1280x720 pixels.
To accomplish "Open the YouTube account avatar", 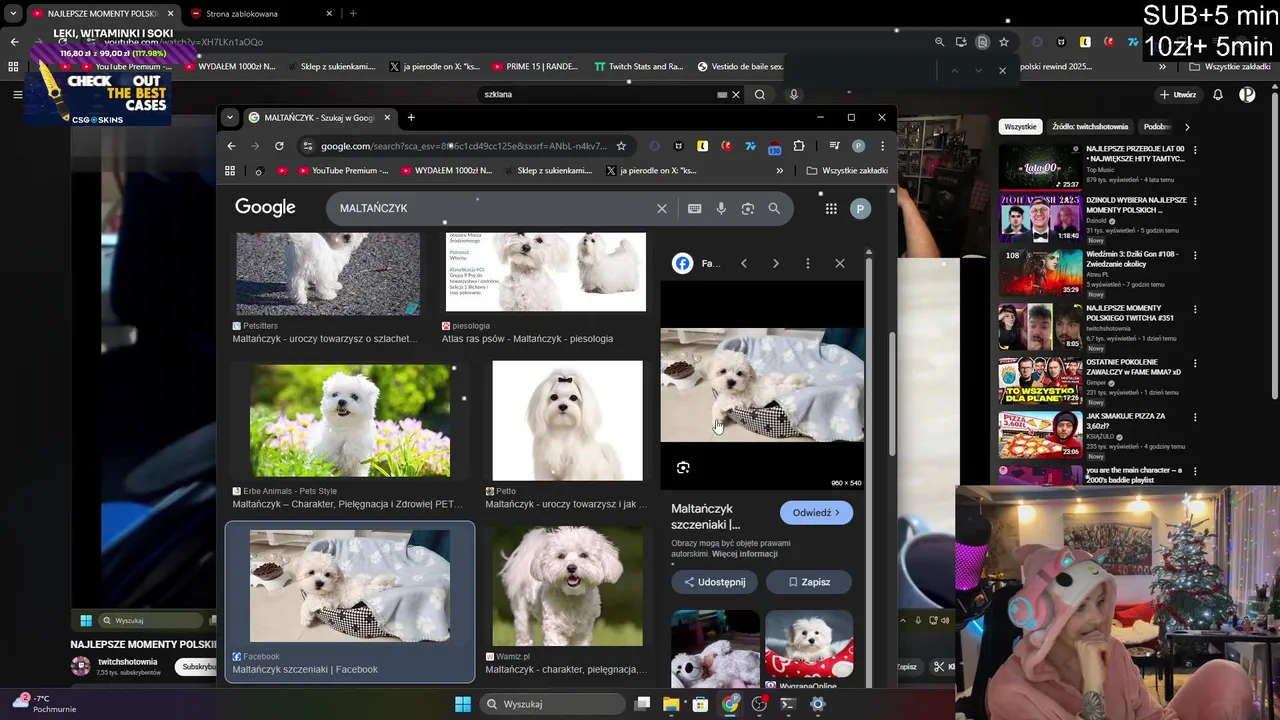I will pyautogui.click(x=1247, y=94).
